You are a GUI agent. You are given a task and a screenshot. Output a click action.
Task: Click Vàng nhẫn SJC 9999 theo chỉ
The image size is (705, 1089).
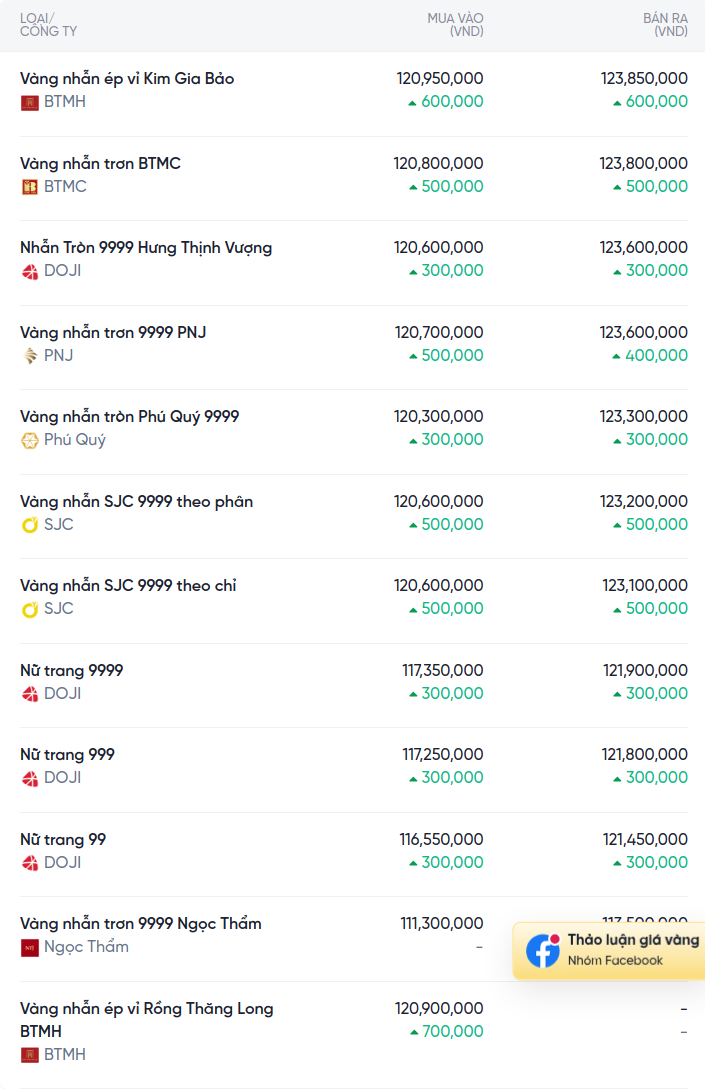(x=128, y=586)
